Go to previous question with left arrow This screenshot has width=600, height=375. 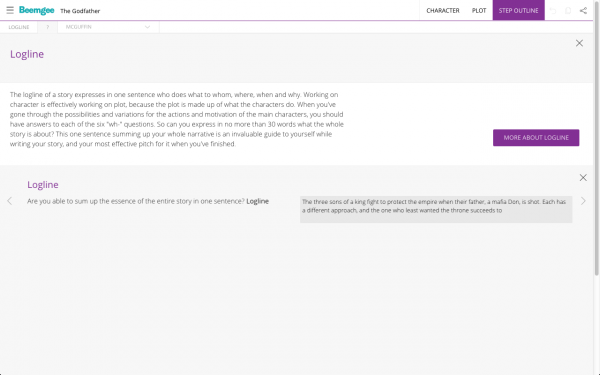tap(10, 201)
